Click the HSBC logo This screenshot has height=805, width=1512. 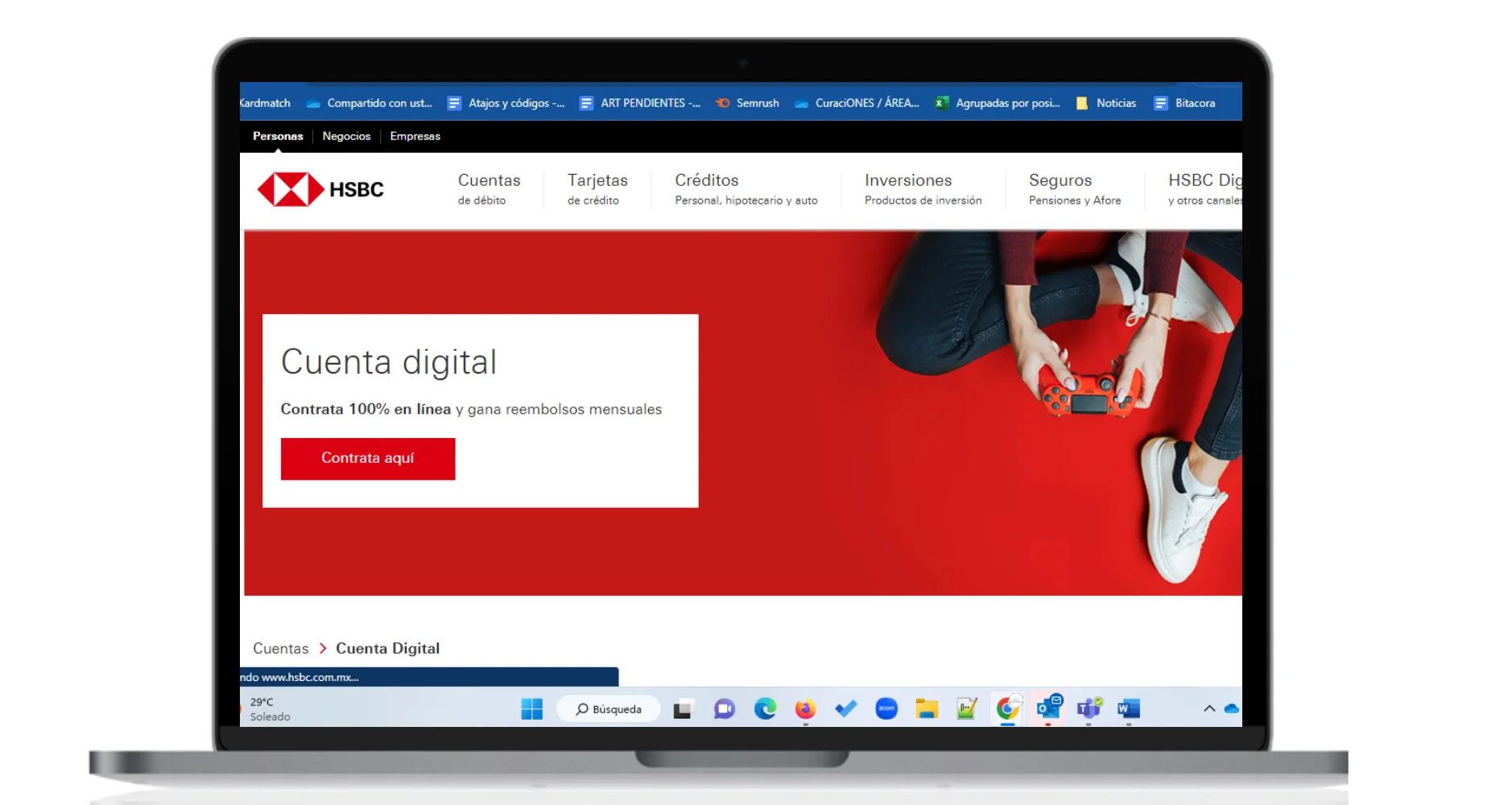click(x=320, y=190)
